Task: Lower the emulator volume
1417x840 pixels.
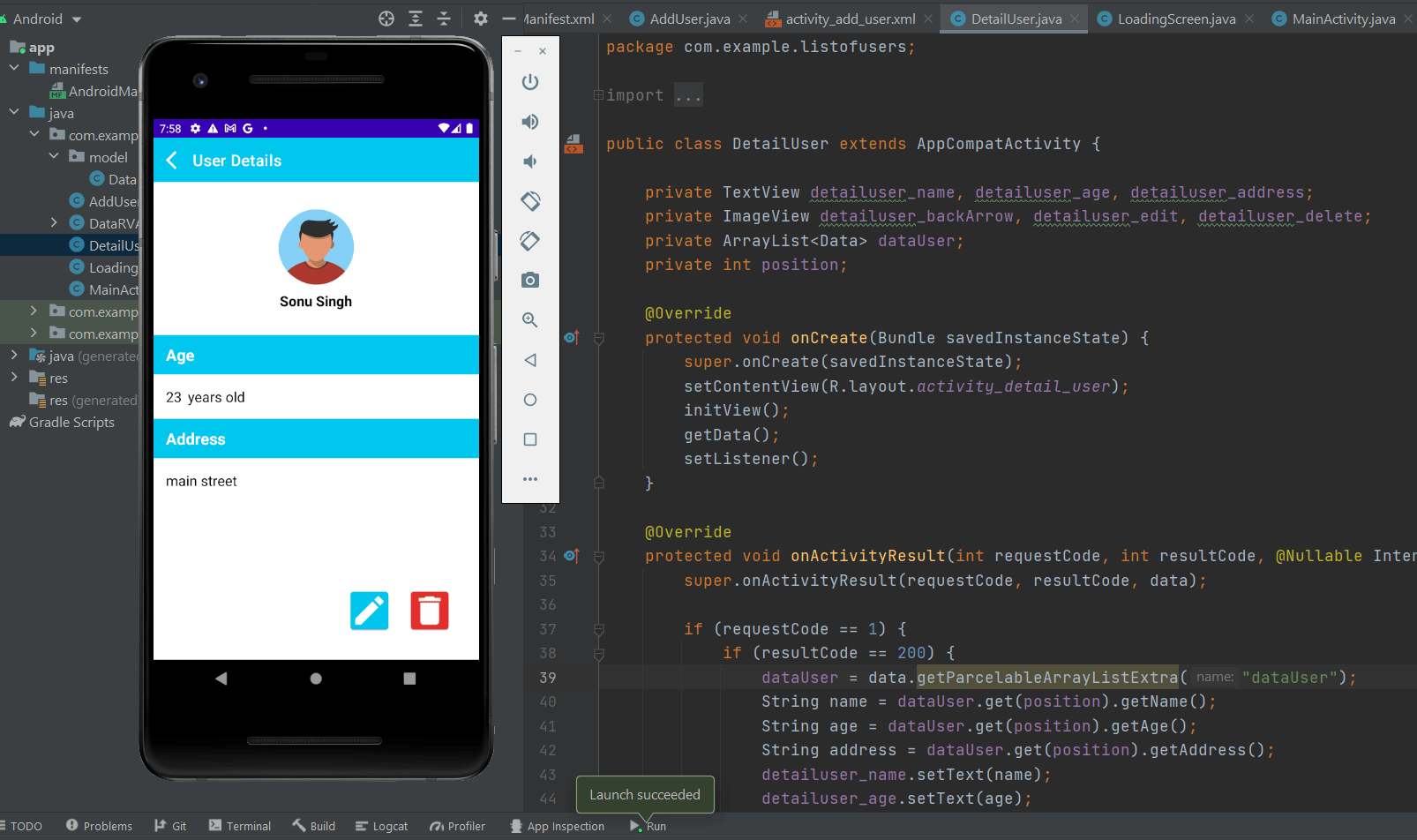Action: [530, 161]
